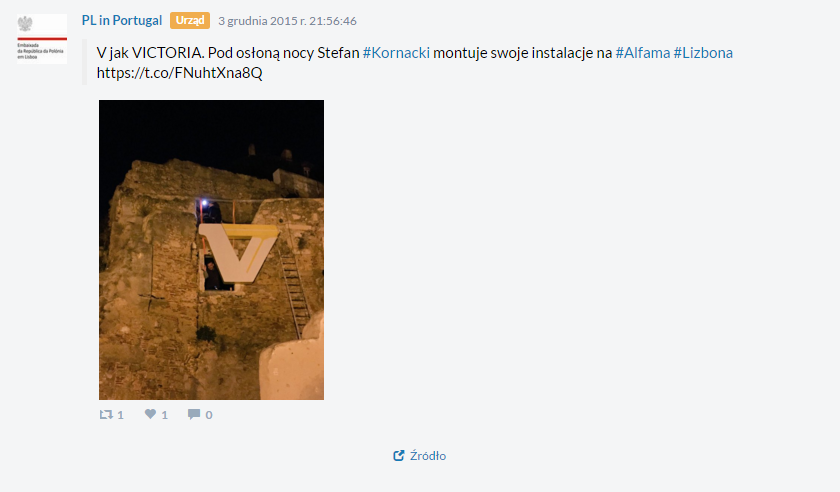Open the #Kornacki hashtag
This screenshot has width=840, height=492.
[396, 53]
